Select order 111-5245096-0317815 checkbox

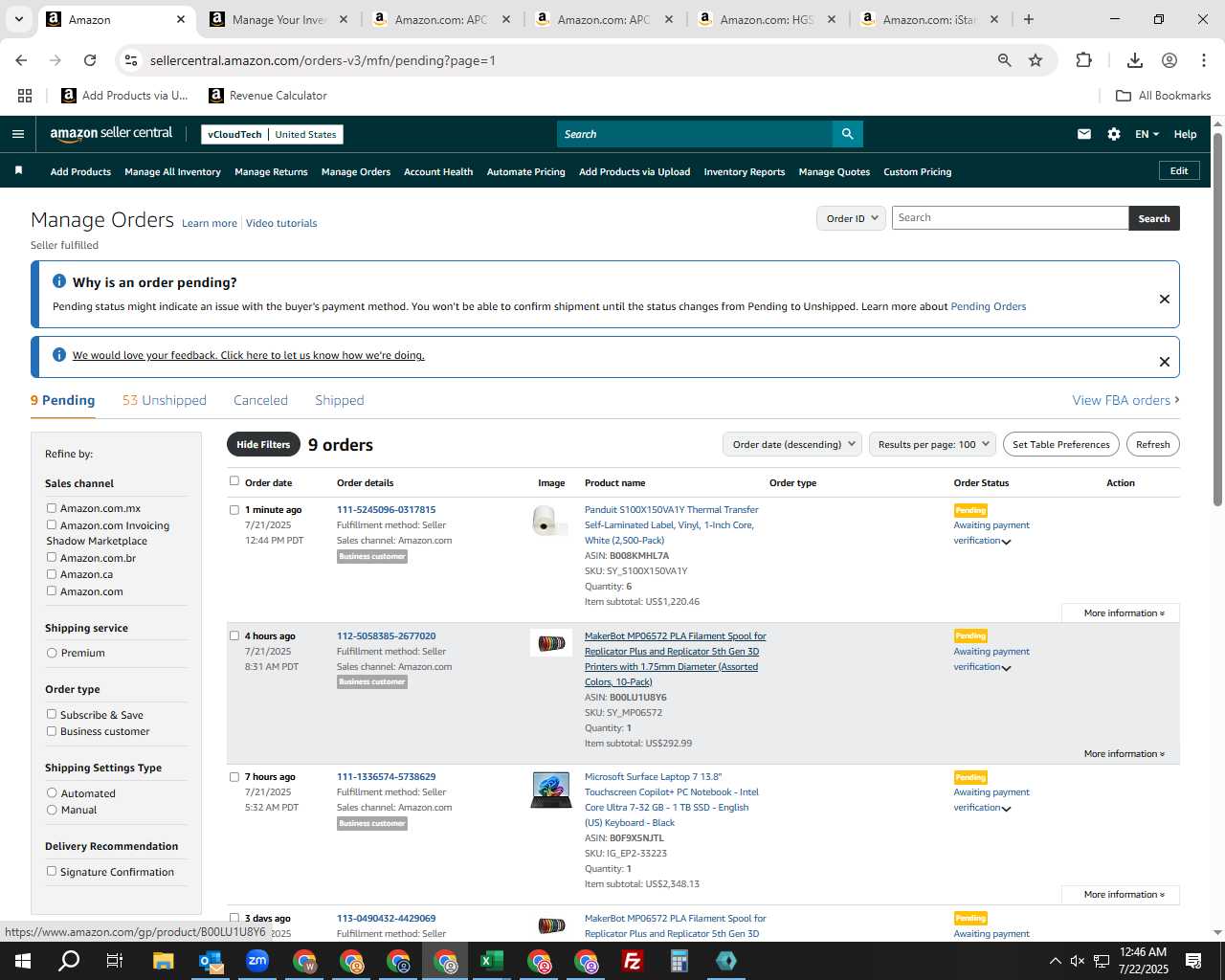[234, 510]
